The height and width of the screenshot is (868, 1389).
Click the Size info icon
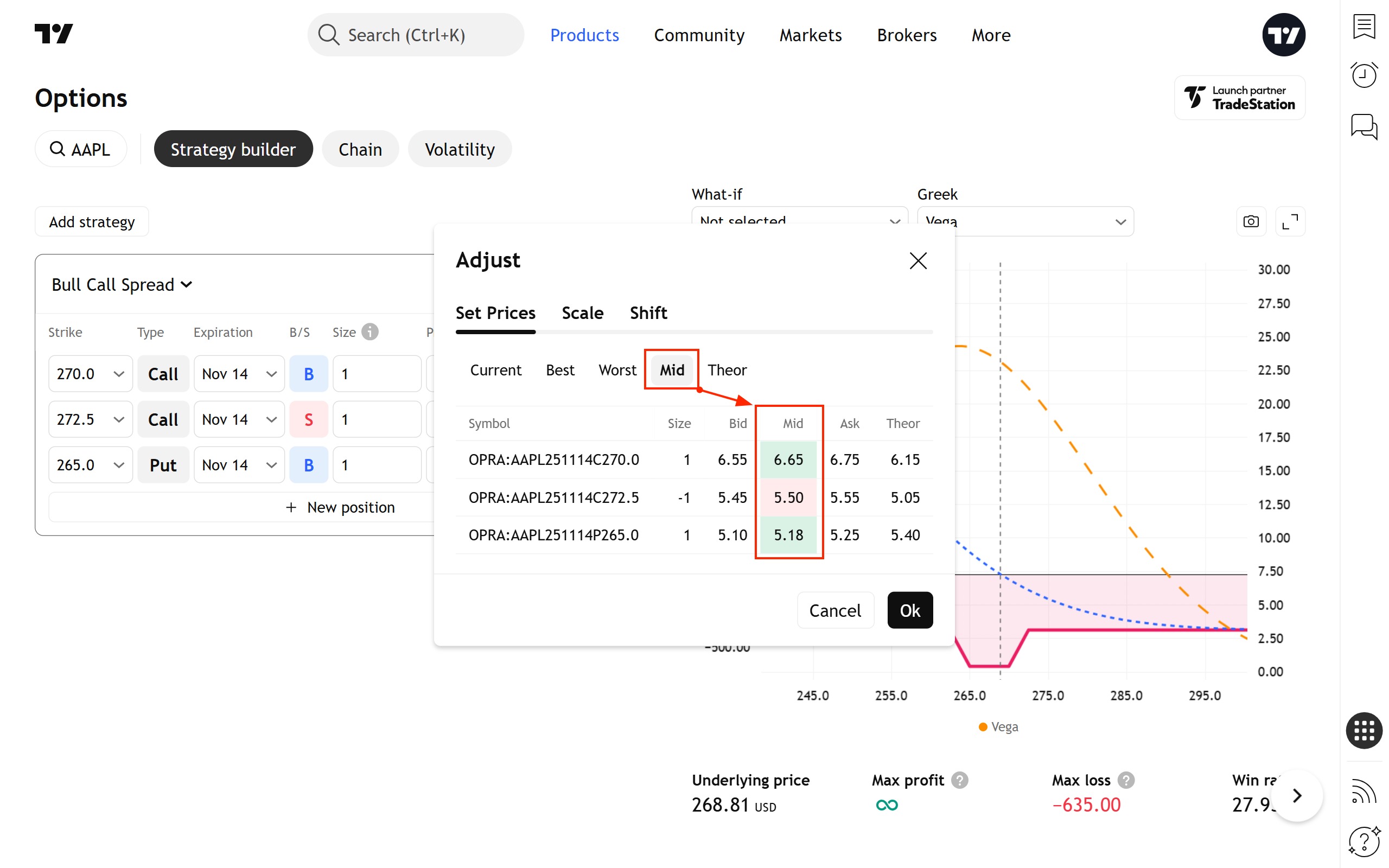coord(370,332)
